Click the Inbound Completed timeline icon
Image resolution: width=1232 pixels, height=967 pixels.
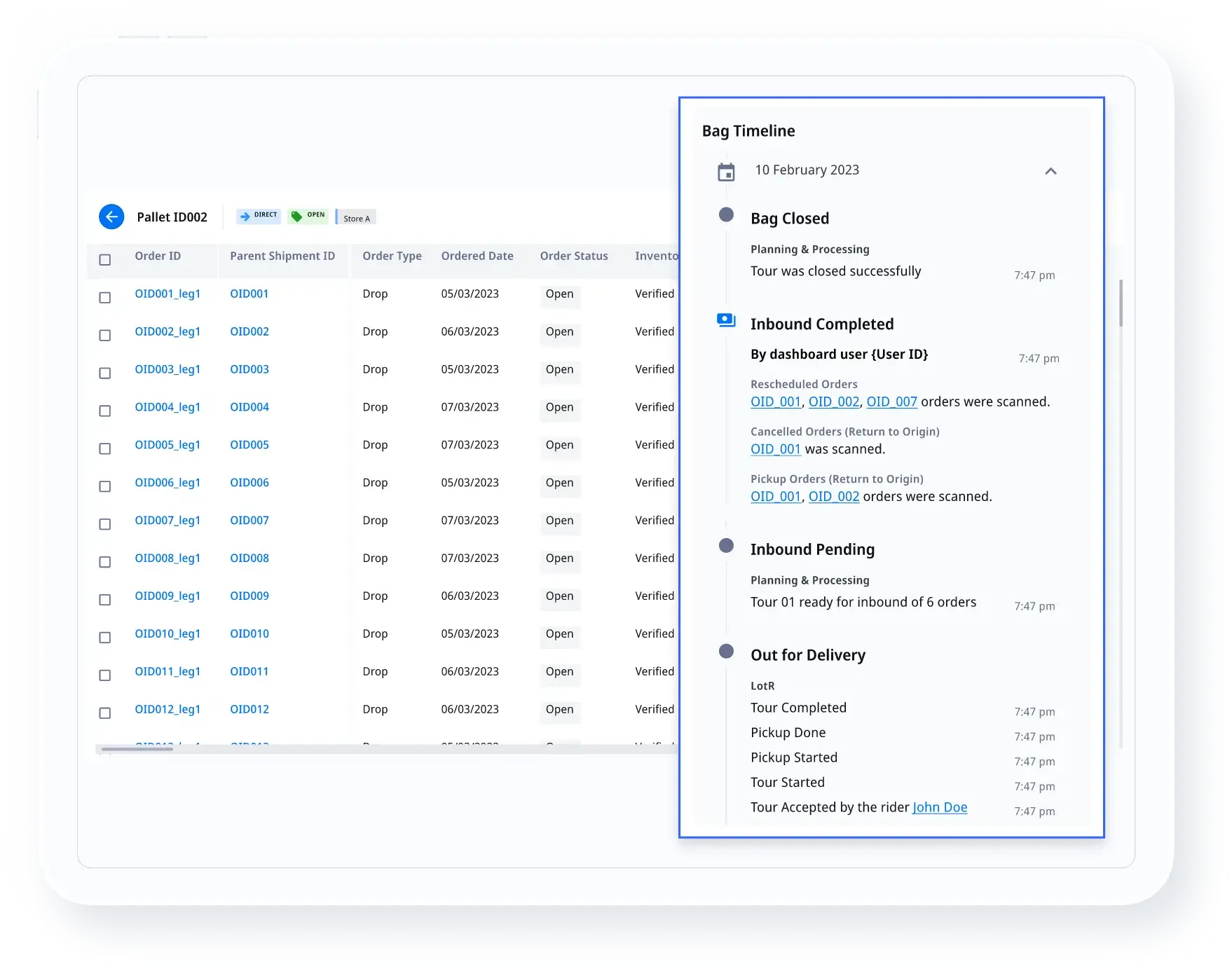pos(726,320)
